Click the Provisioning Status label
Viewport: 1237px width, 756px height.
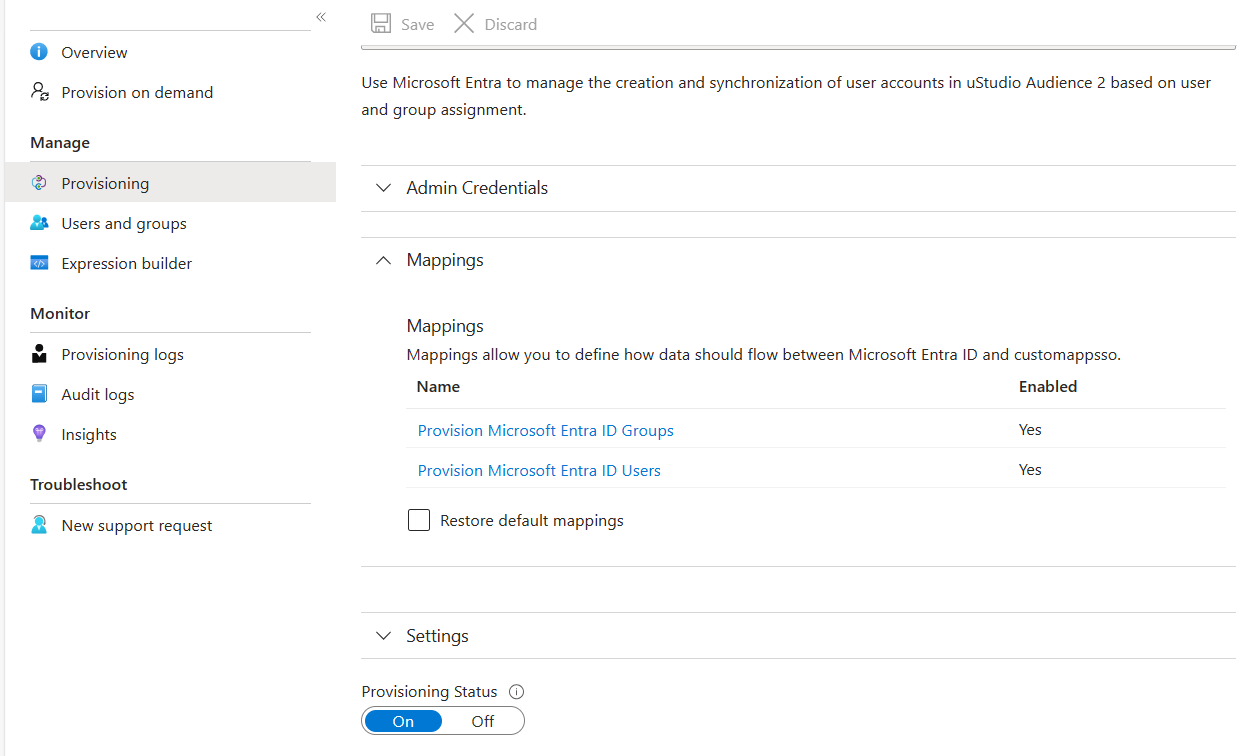point(429,692)
